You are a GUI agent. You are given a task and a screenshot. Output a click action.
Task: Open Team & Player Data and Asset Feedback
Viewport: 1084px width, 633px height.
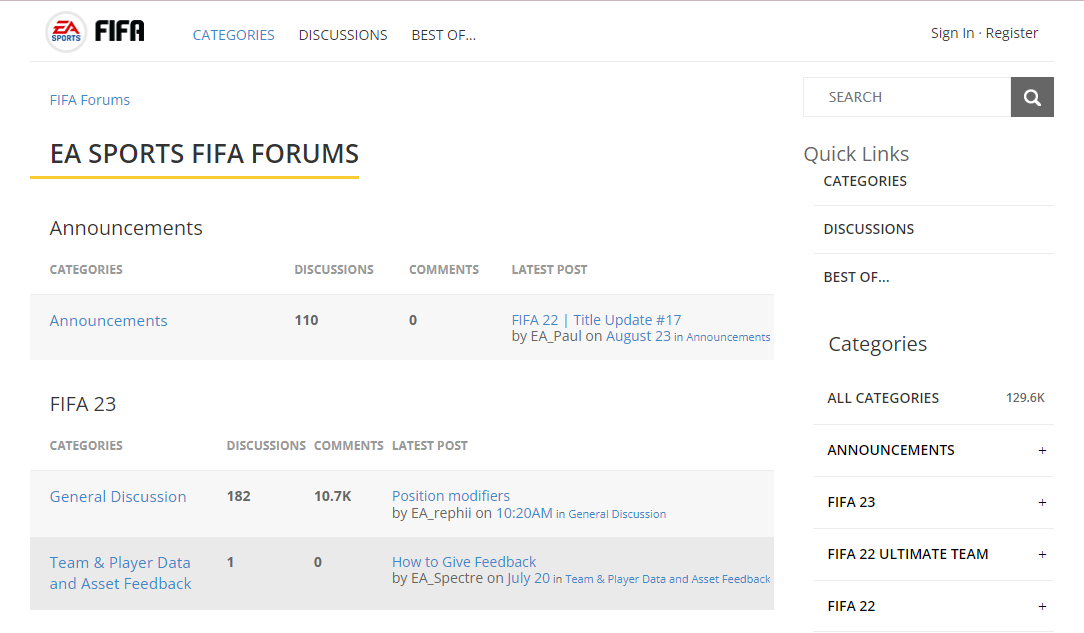click(120, 573)
